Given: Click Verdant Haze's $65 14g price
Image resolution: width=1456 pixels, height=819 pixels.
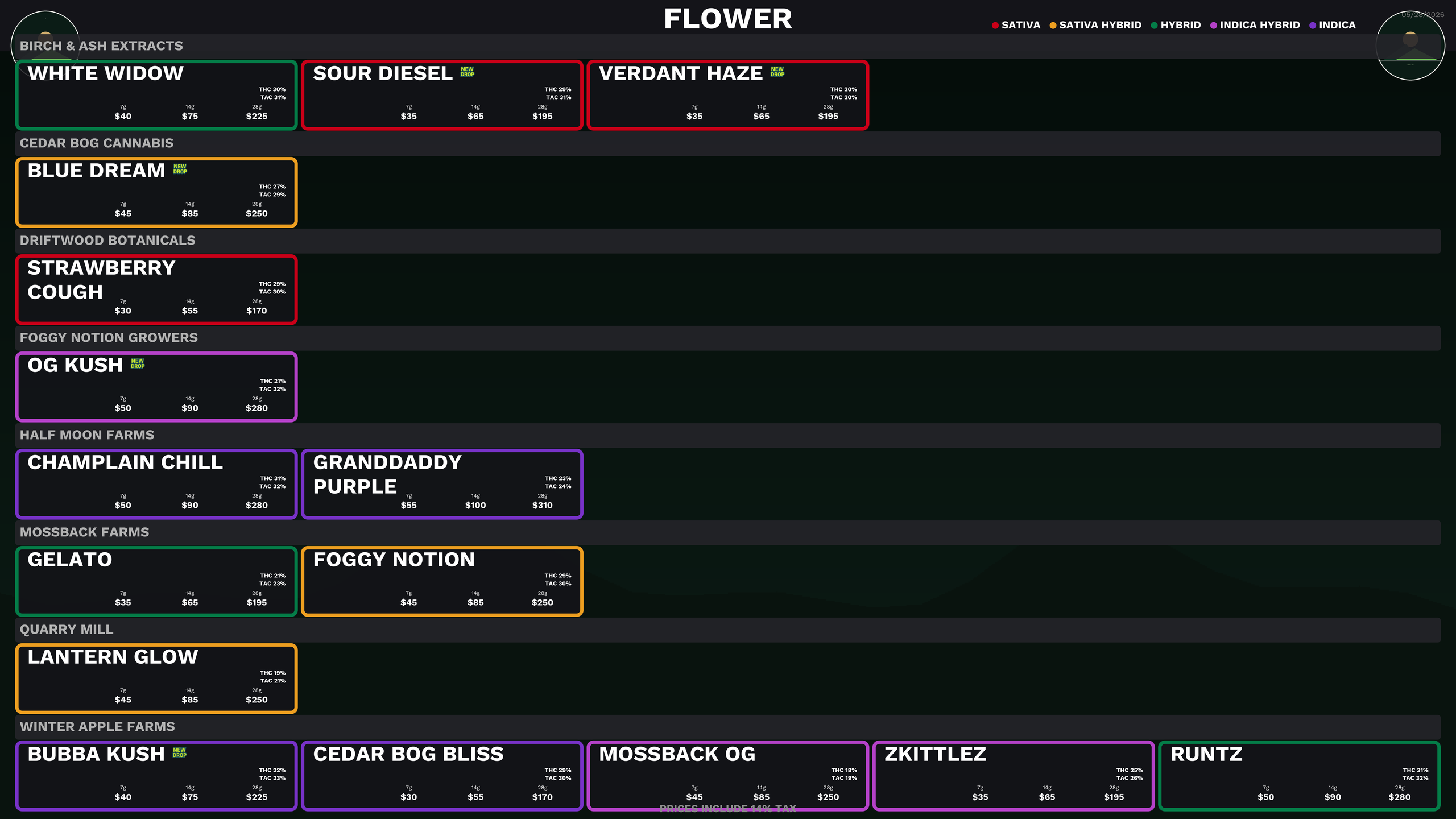Looking at the screenshot, I should [761, 116].
